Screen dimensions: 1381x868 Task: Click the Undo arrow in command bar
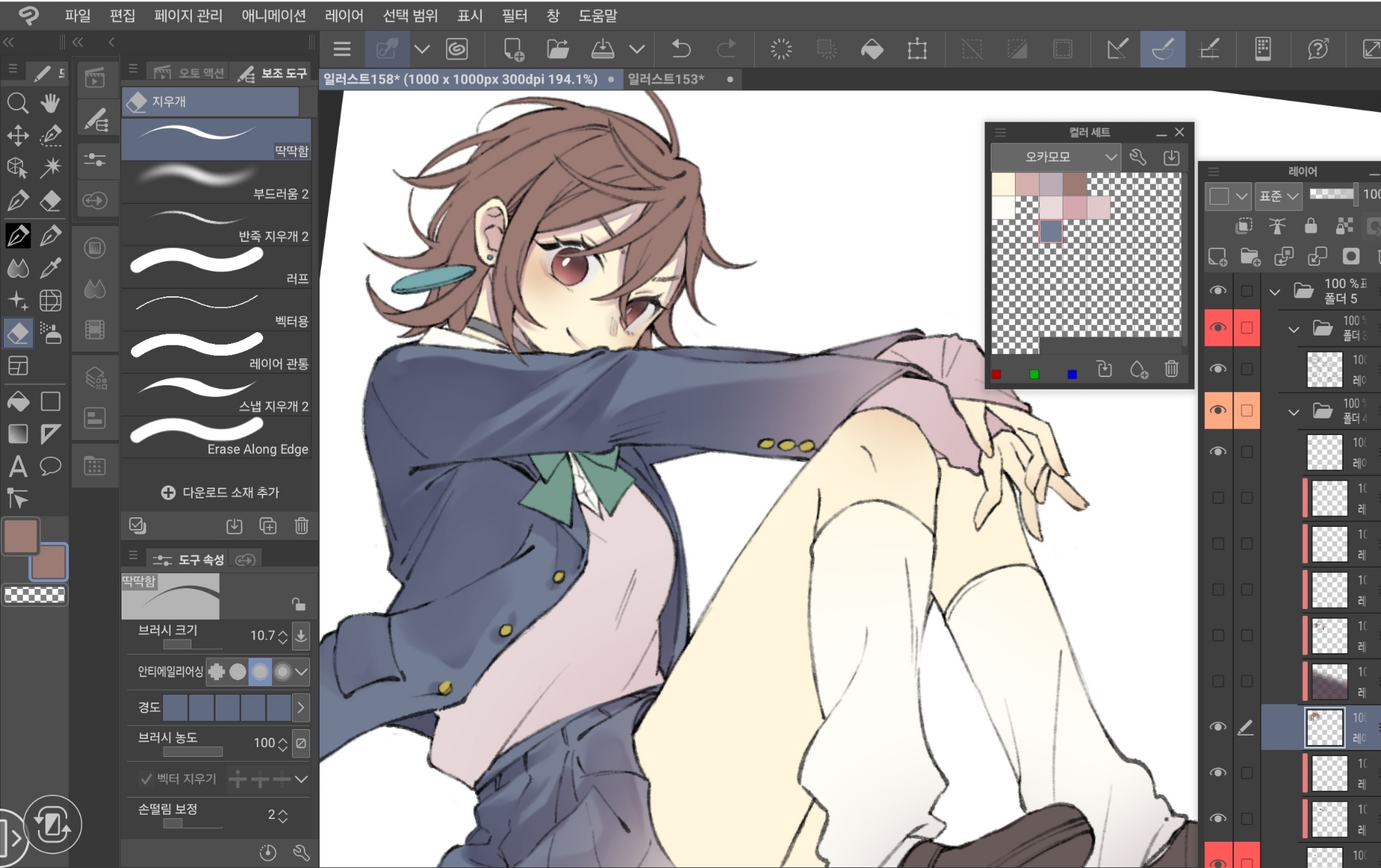pos(681,49)
